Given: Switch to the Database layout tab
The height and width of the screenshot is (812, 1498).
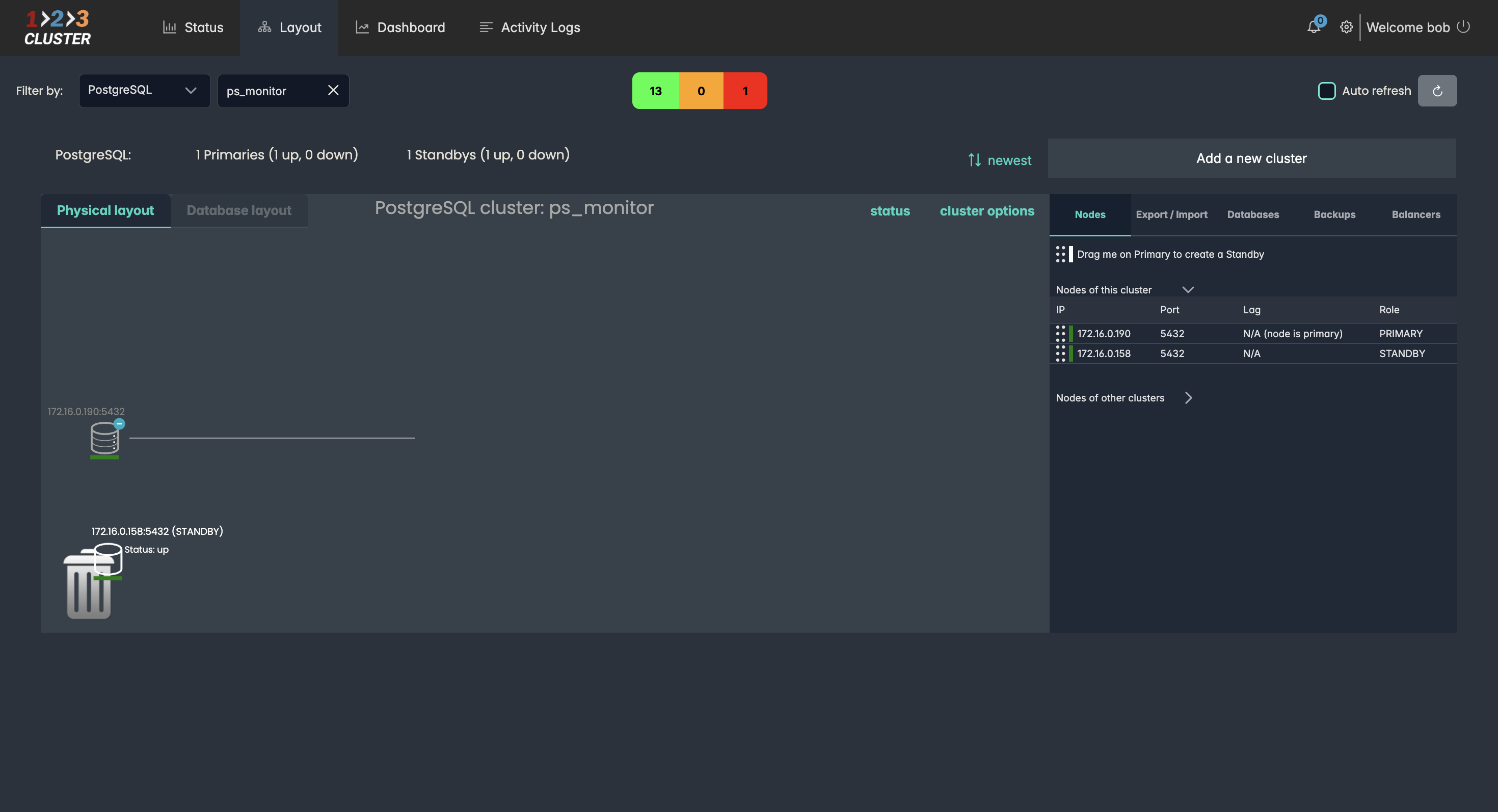Looking at the screenshot, I should point(238,210).
